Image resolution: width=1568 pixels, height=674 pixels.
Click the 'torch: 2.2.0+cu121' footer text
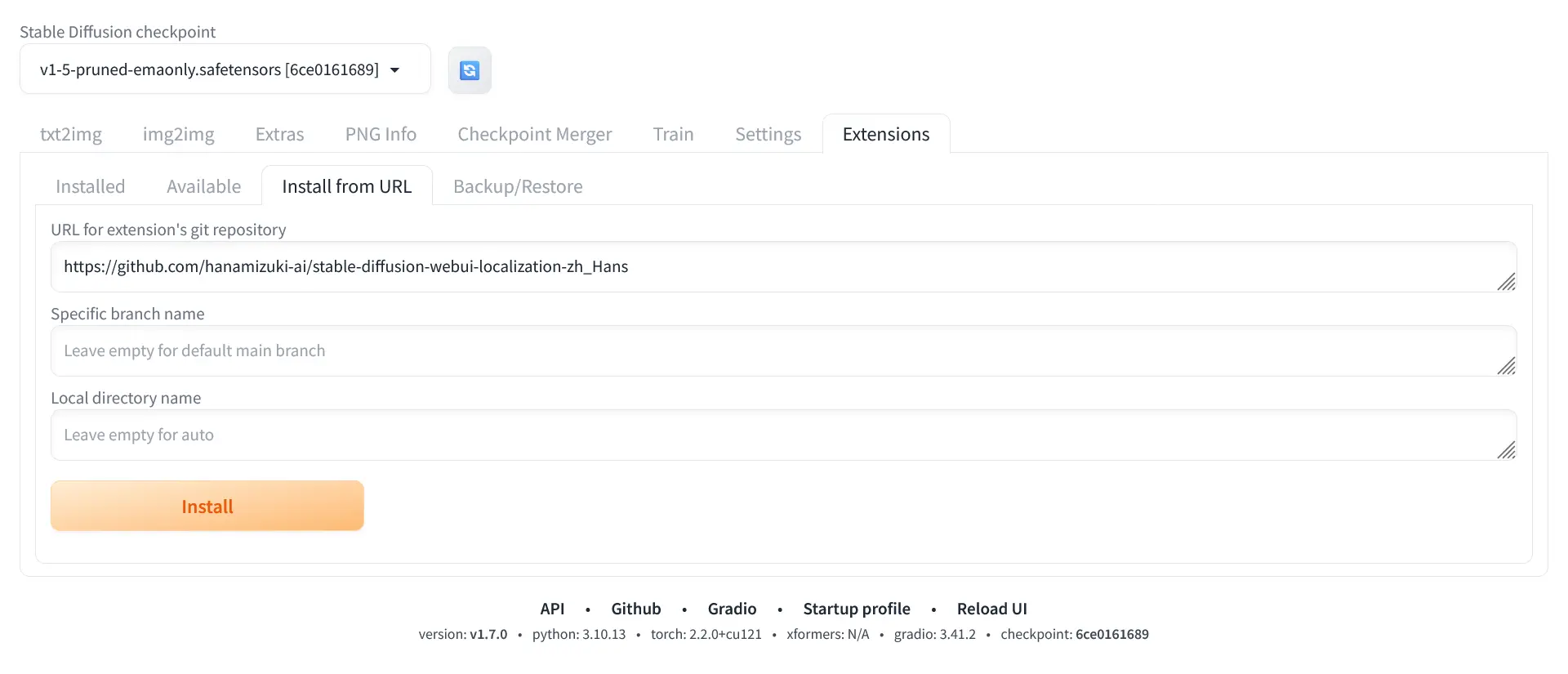click(x=706, y=635)
